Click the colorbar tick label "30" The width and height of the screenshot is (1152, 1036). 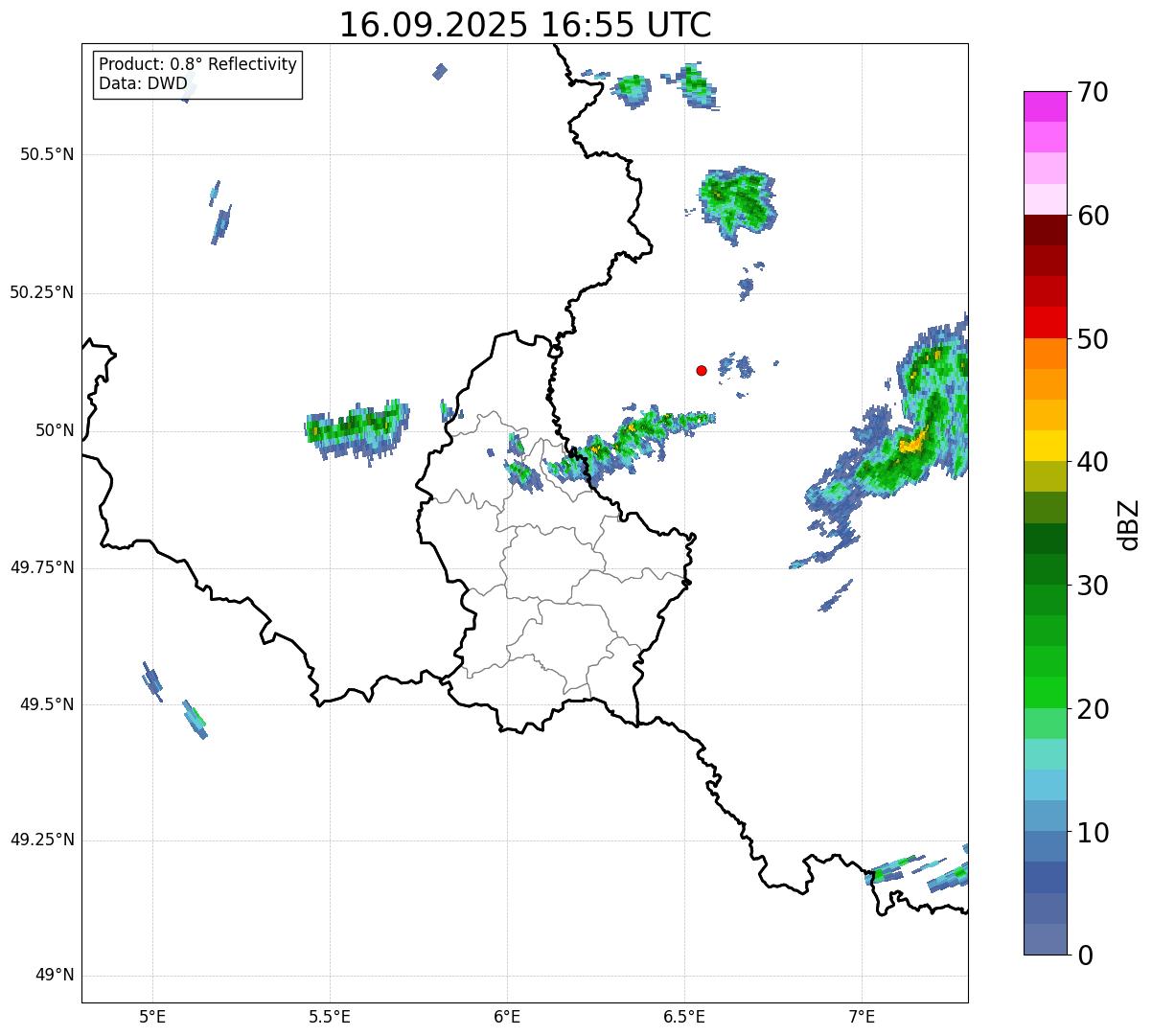[1093, 586]
